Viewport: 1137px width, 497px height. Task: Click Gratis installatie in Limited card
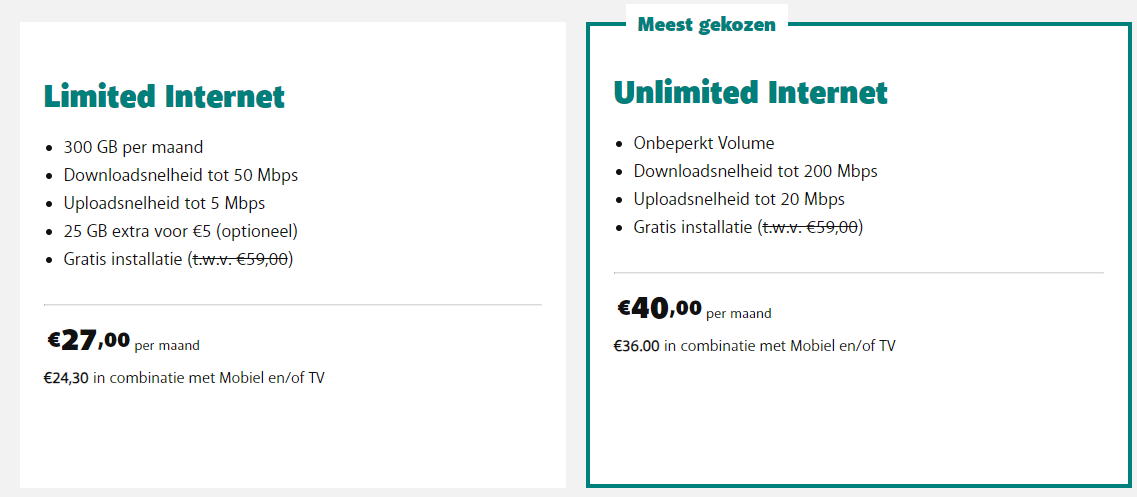pyautogui.click(x=123, y=260)
